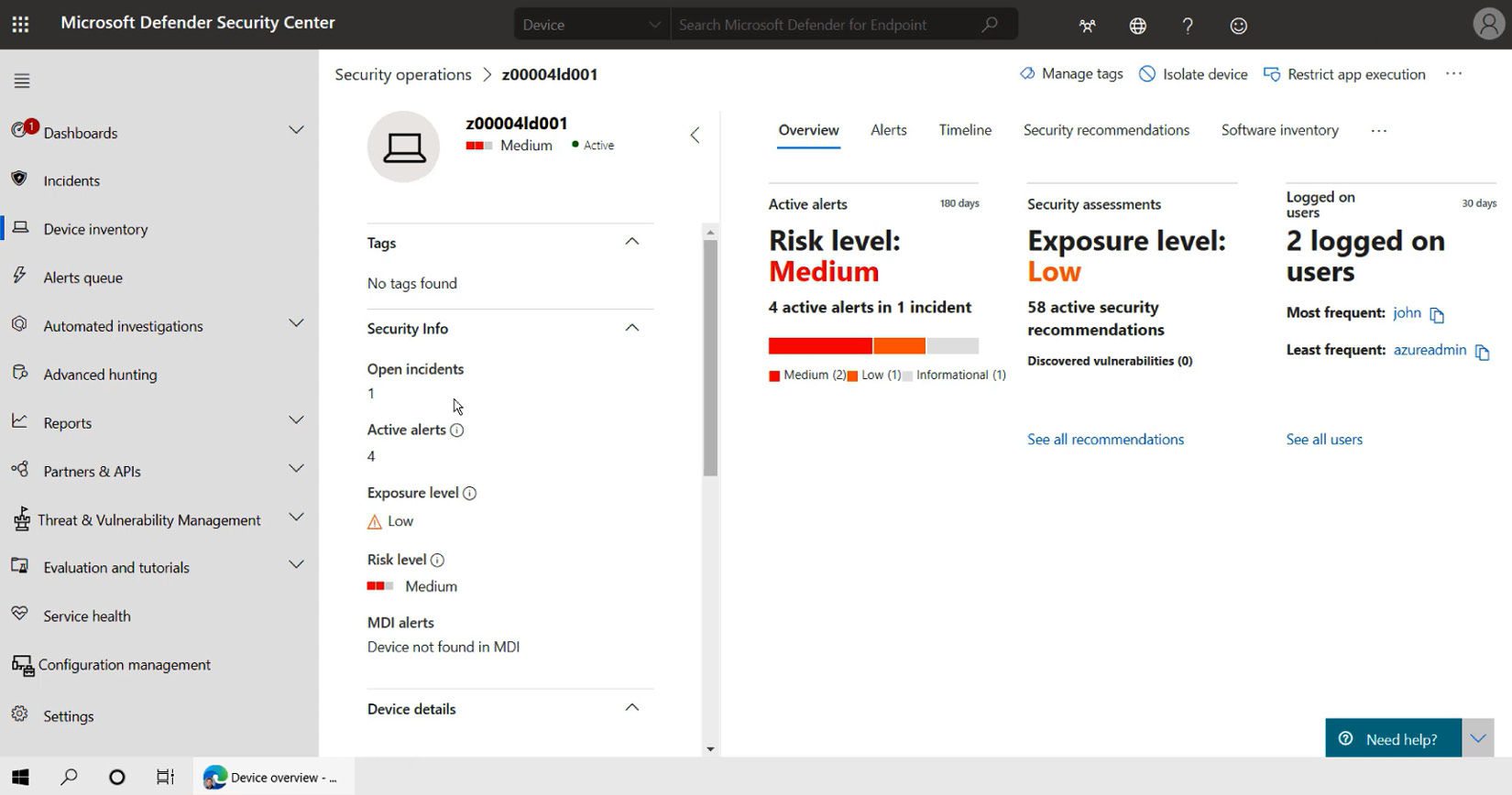The width and height of the screenshot is (1512, 795).
Task: Open the app launcher waffle icon
Action: point(20,25)
